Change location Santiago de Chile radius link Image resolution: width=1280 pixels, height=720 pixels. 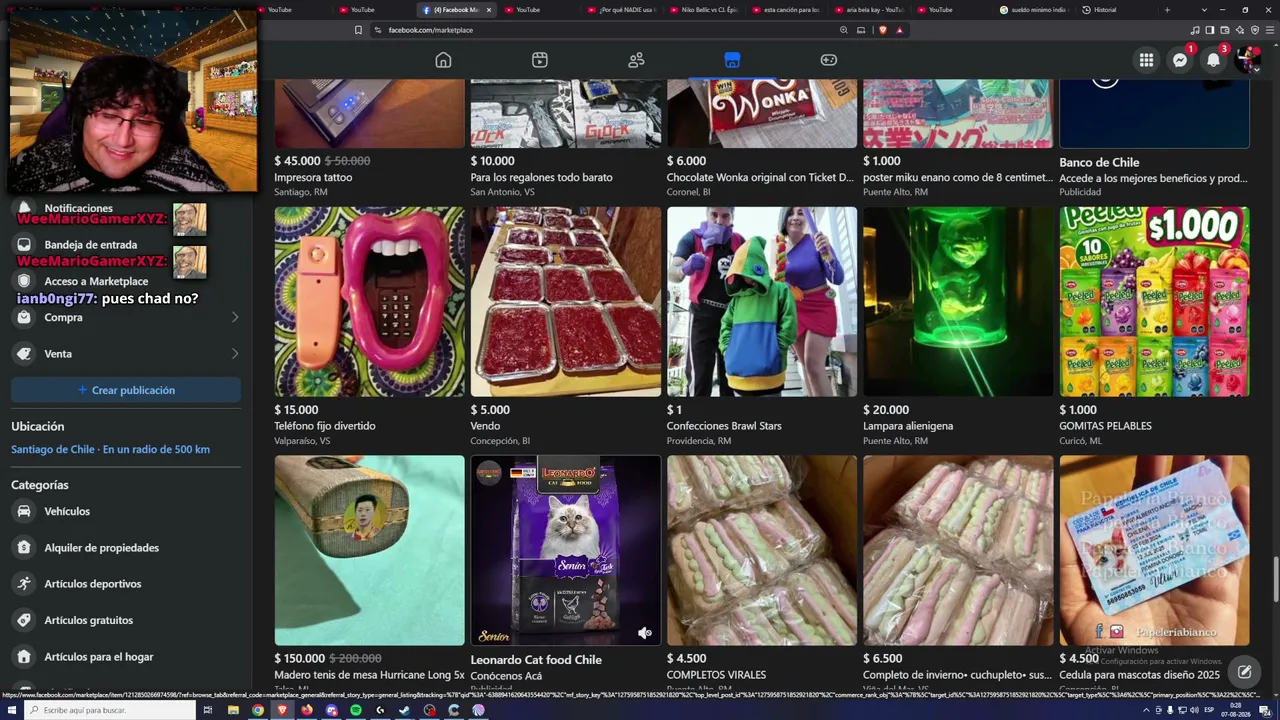coord(110,450)
